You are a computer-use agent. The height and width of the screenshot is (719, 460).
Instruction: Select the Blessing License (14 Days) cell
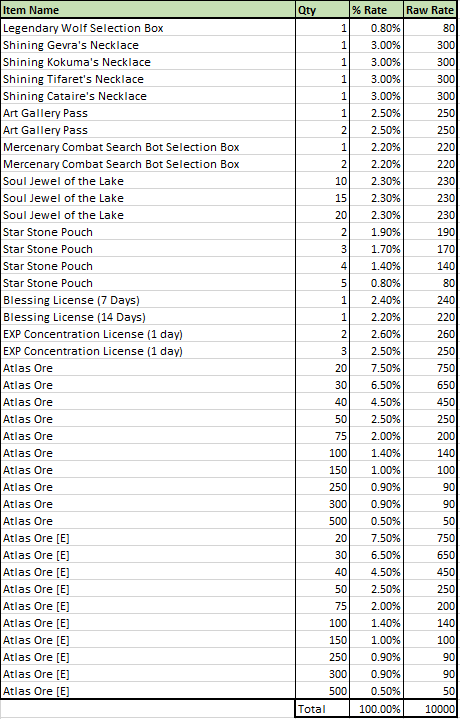[148, 317]
